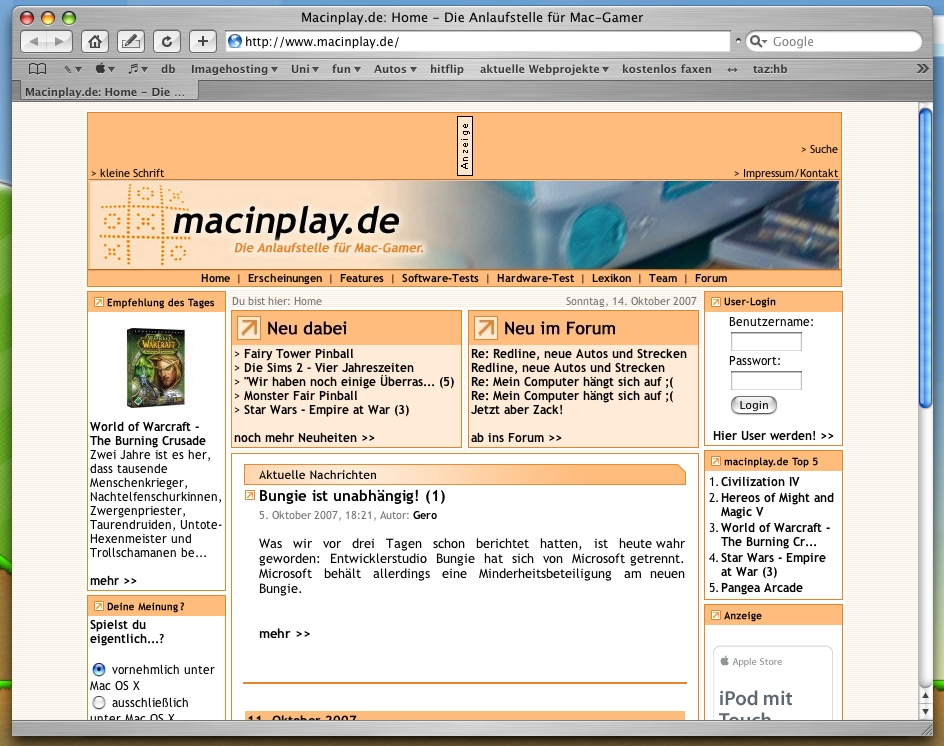This screenshot has width=944, height=746.
Task: Click the Neu im Forum arrow icon
Action: click(485, 328)
